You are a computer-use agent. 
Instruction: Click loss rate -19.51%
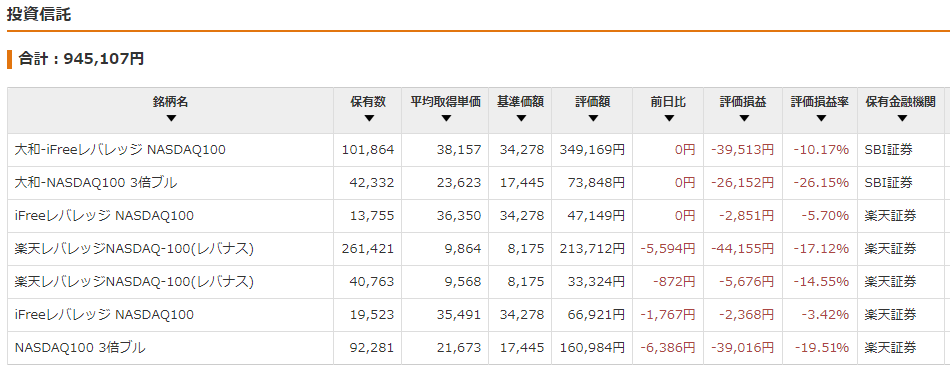tap(822, 348)
